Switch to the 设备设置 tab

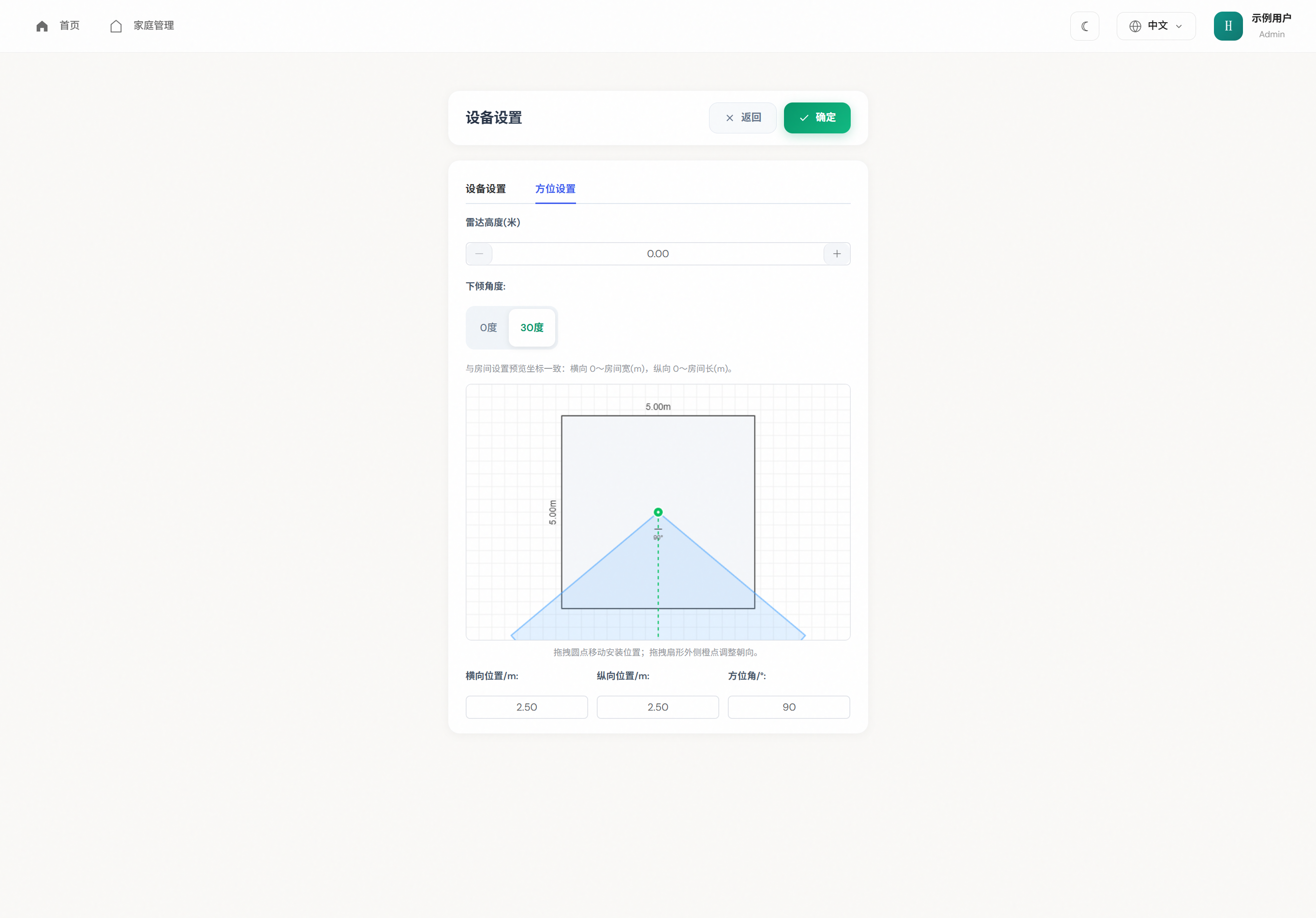coord(486,189)
